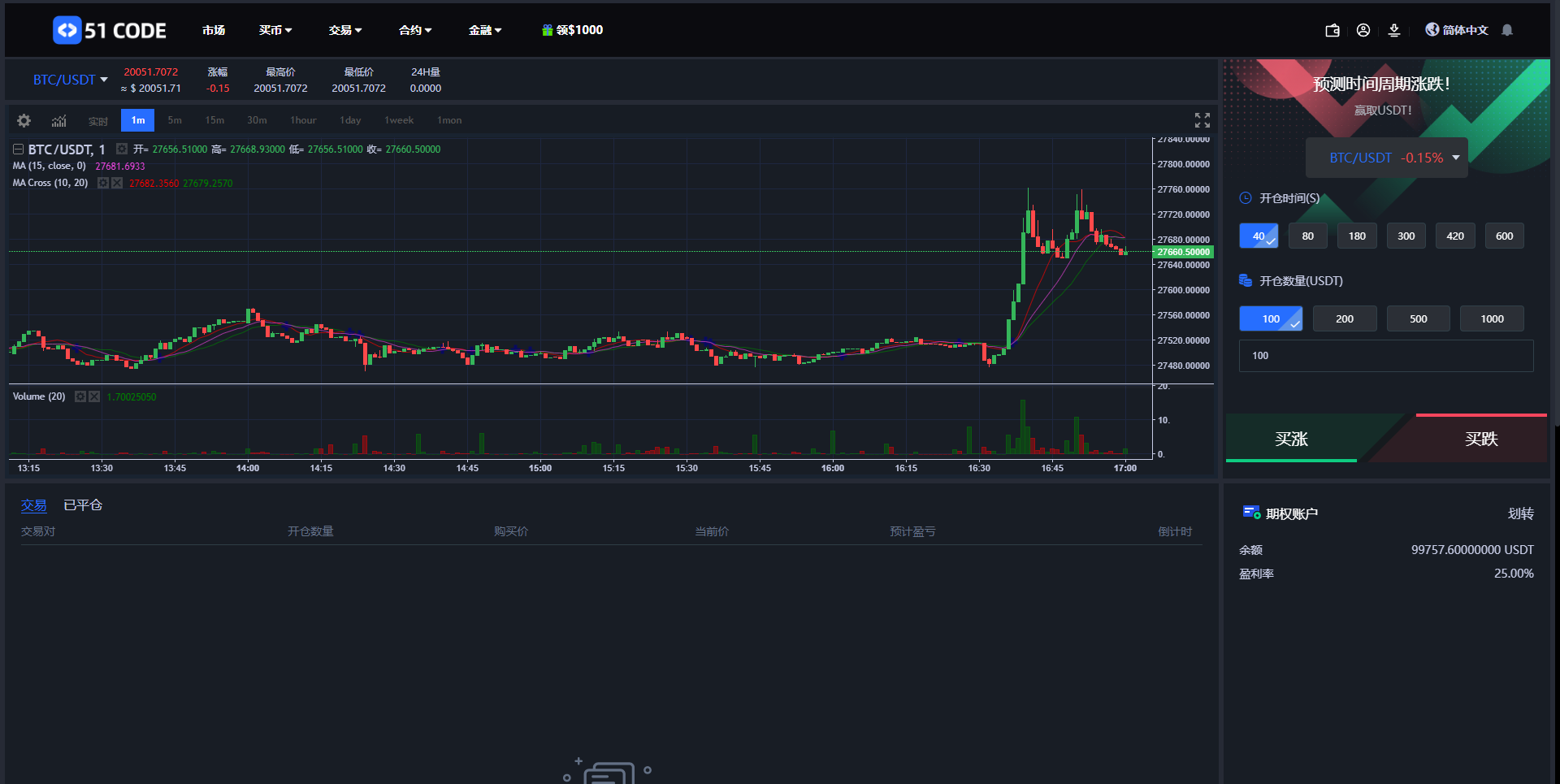Switch to the 已平仓 tab
The width and height of the screenshot is (1560, 784).
click(83, 505)
